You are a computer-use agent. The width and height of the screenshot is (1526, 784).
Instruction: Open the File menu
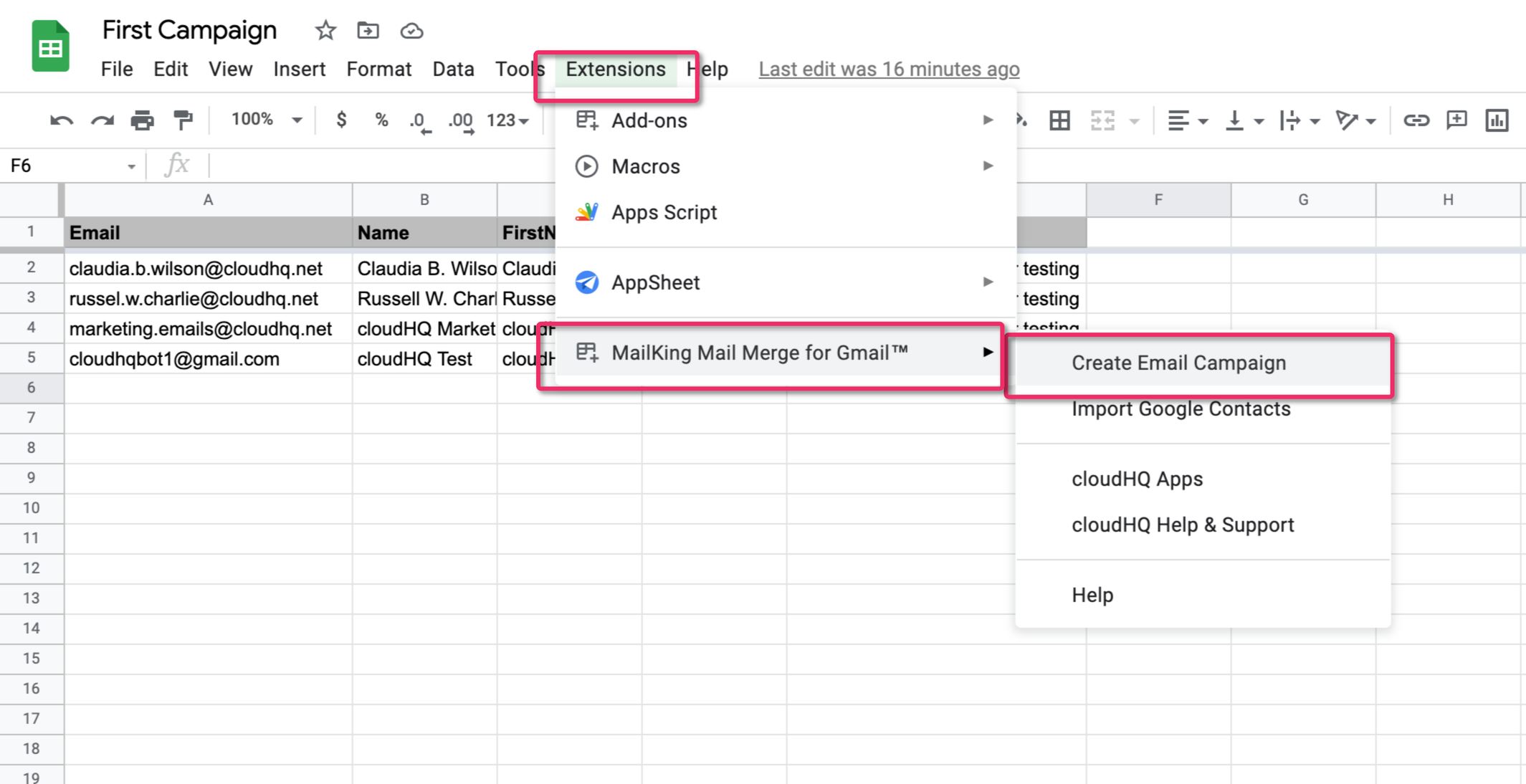(x=117, y=69)
